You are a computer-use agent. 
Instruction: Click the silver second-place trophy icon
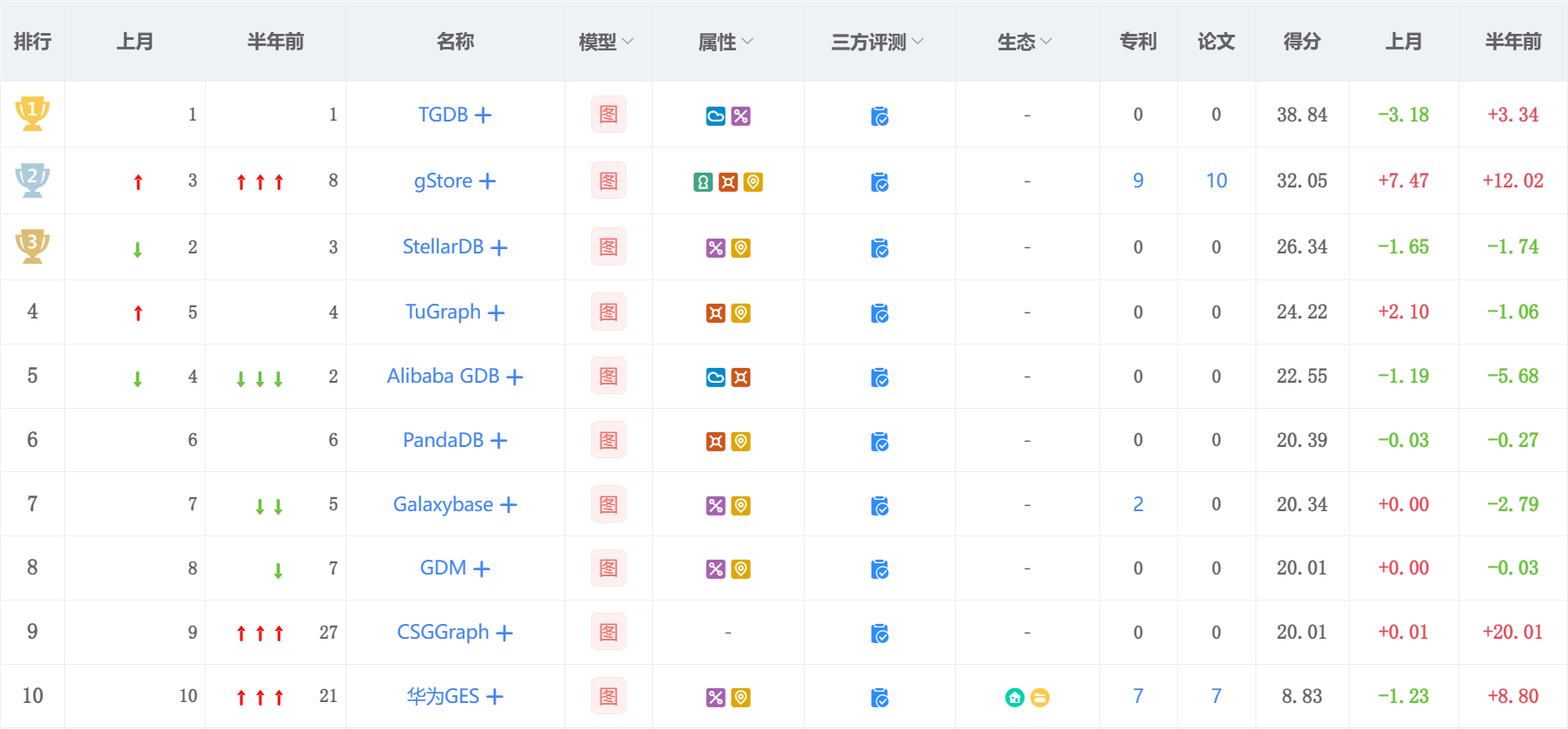pyautogui.click(x=32, y=180)
